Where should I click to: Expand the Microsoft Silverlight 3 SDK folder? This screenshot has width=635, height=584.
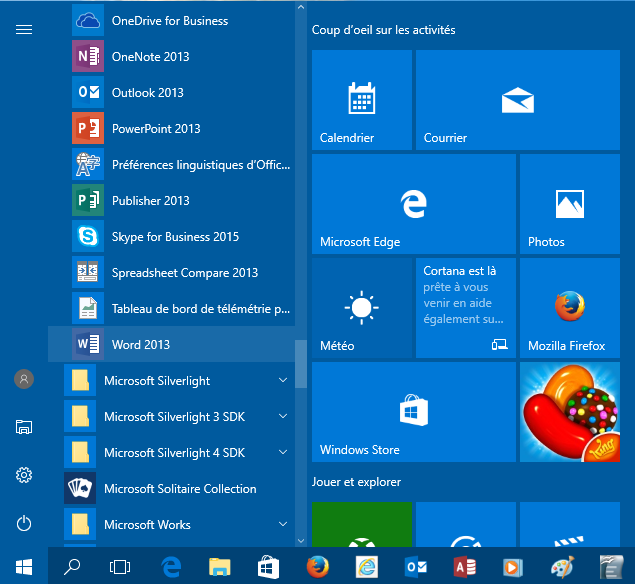tap(171, 417)
